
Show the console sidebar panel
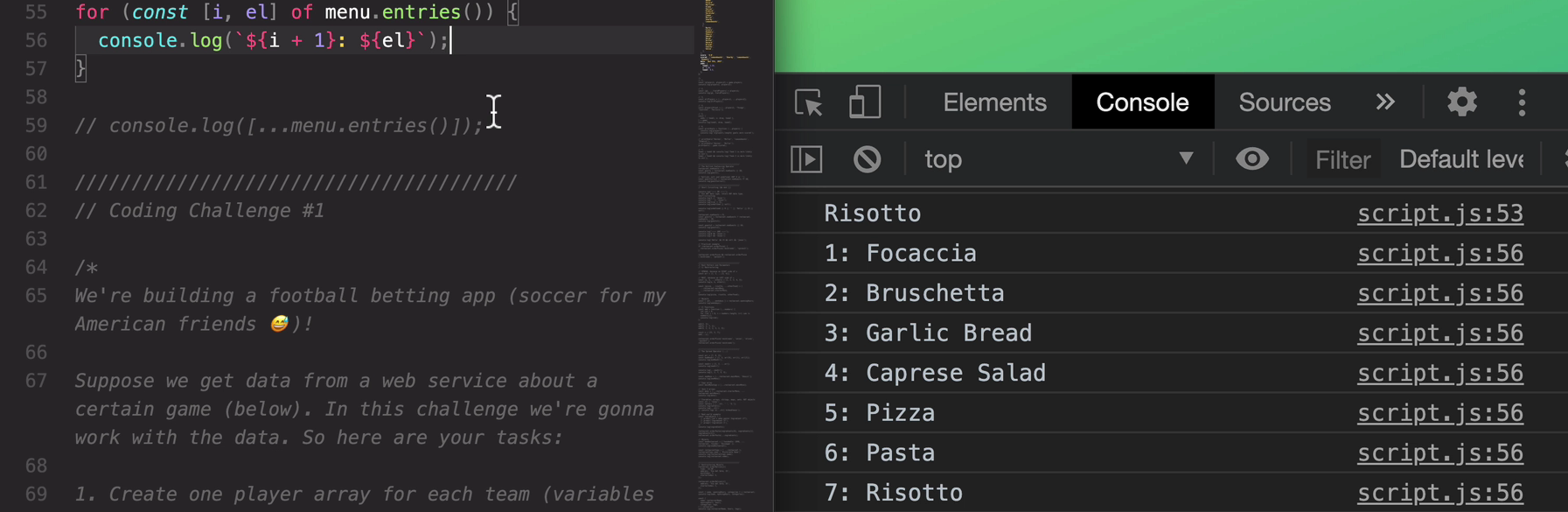(x=806, y=159)
